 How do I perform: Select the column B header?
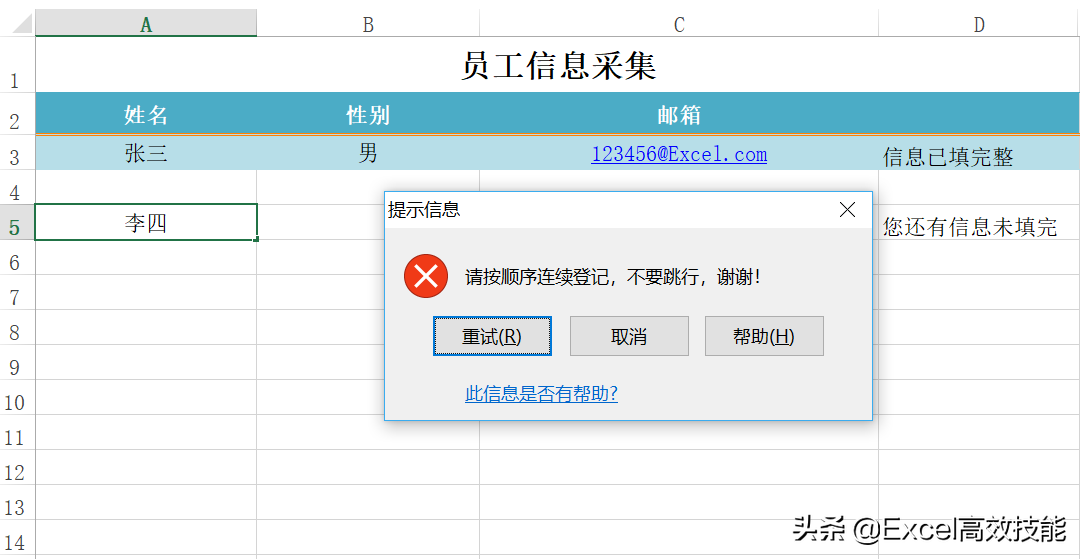click(368, 24)
